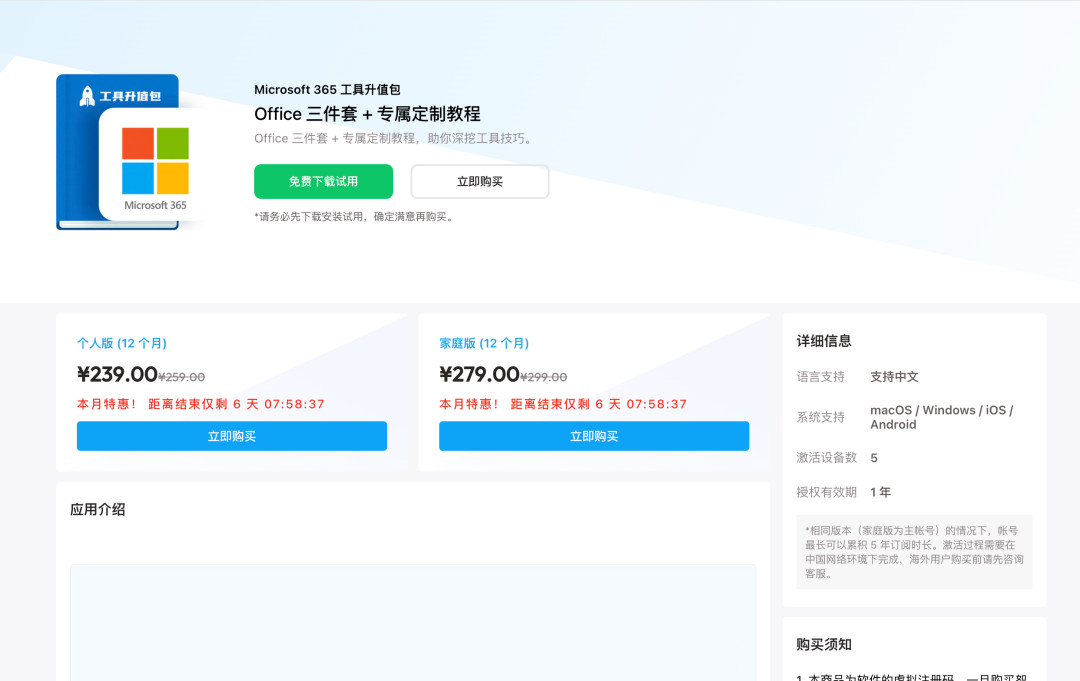
Task: Click the Office 三件套 + 专属定制教程 heading
Action: pos(367,114)
